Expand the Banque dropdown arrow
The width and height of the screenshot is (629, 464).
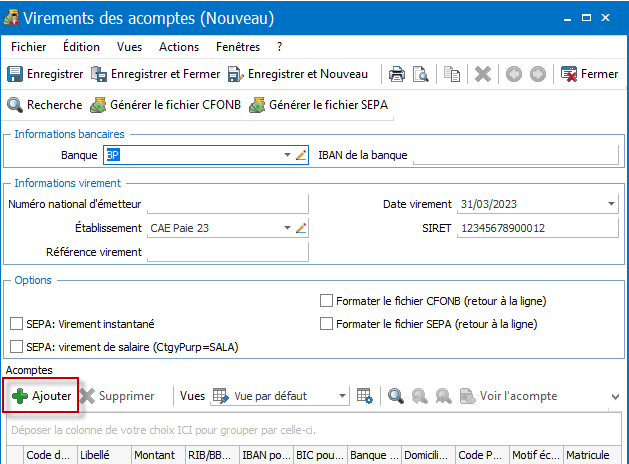[287, 155]
